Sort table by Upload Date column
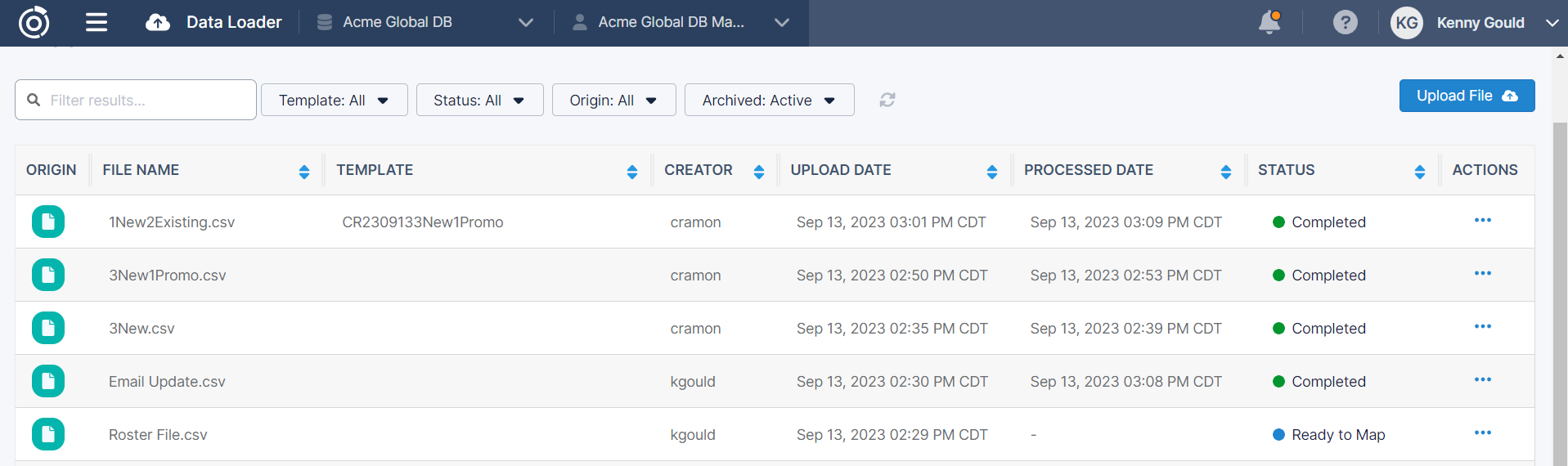Viewport: 1568px width, 466px height. click(x=991, y=171)
